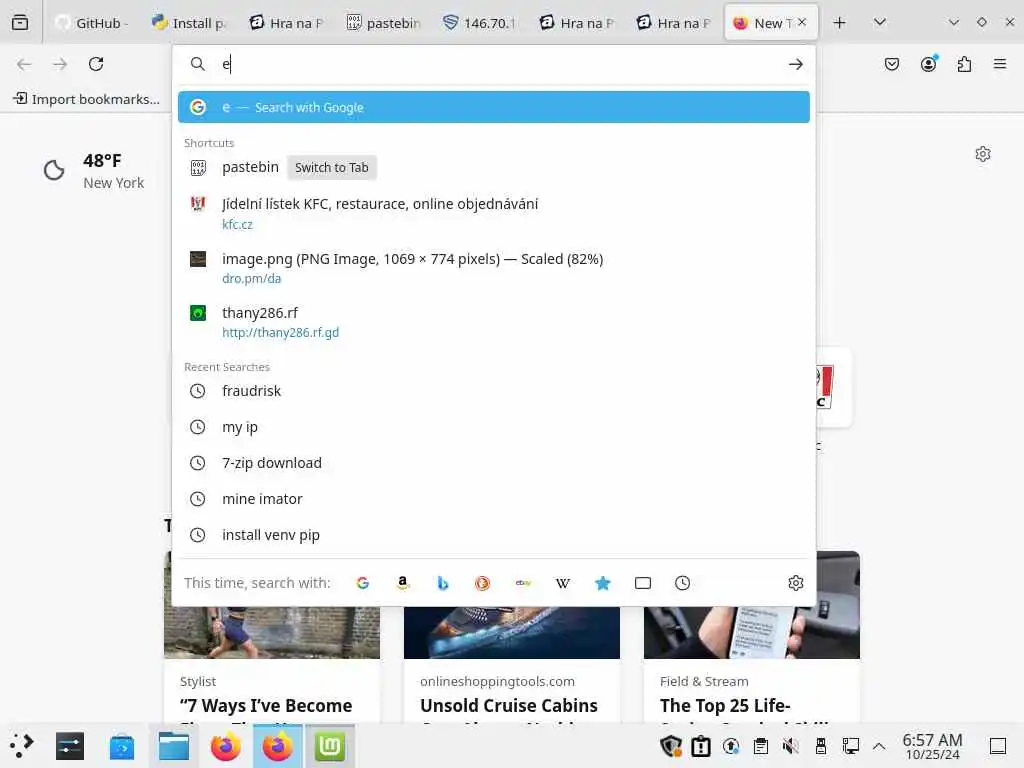Toggle the muted volume tray icon

790,746
